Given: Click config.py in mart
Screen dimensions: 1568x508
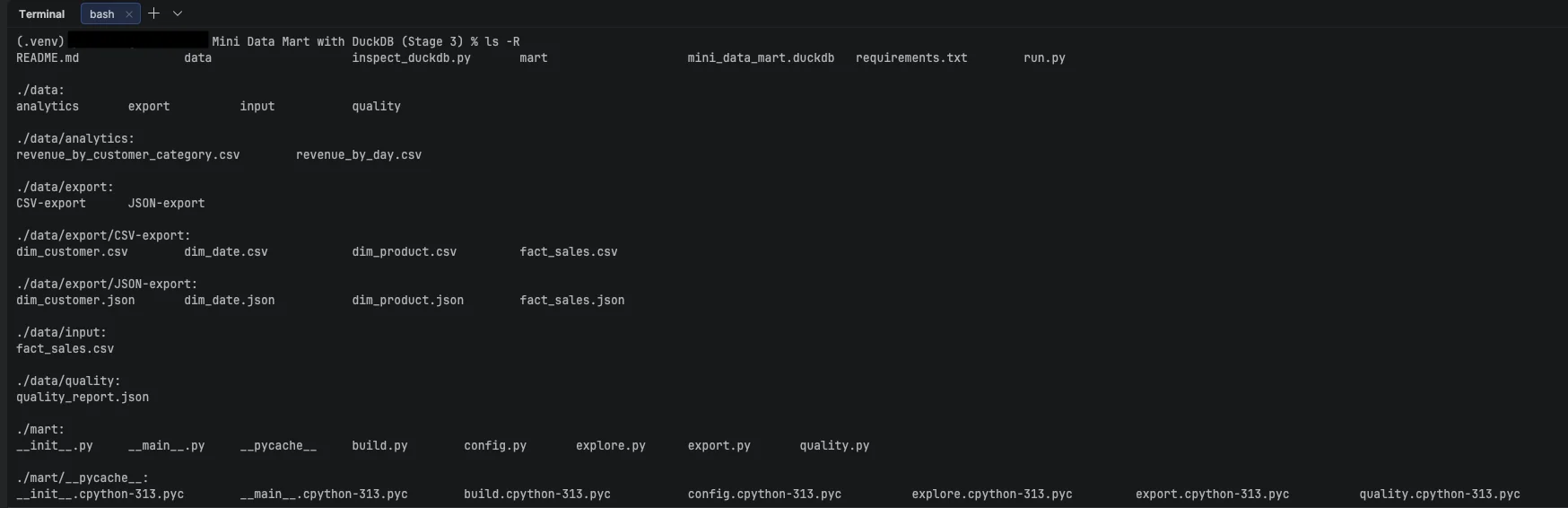Looking at the screenshot, I should (495, 446).
